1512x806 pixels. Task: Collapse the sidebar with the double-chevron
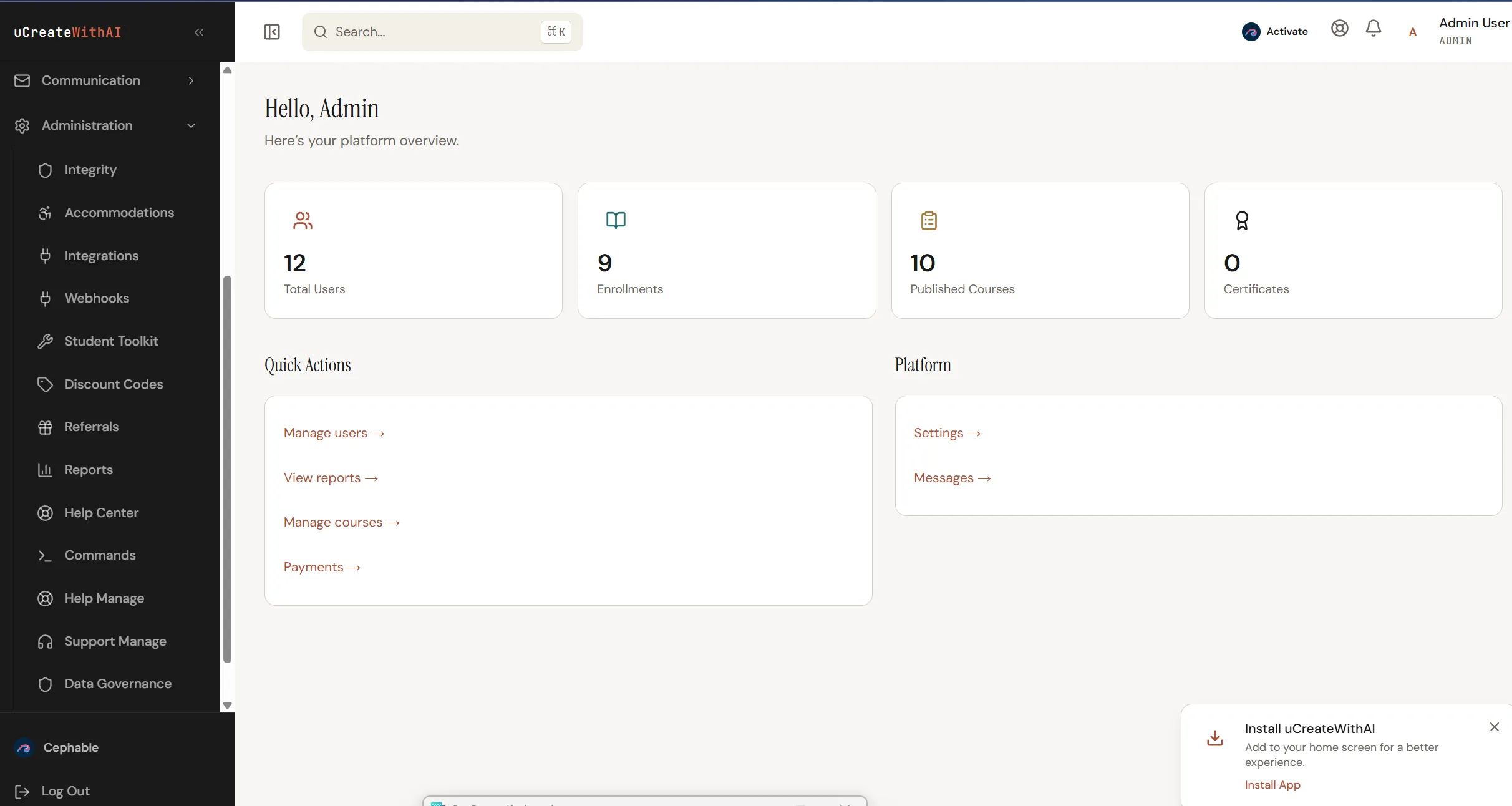coord(199,32)
